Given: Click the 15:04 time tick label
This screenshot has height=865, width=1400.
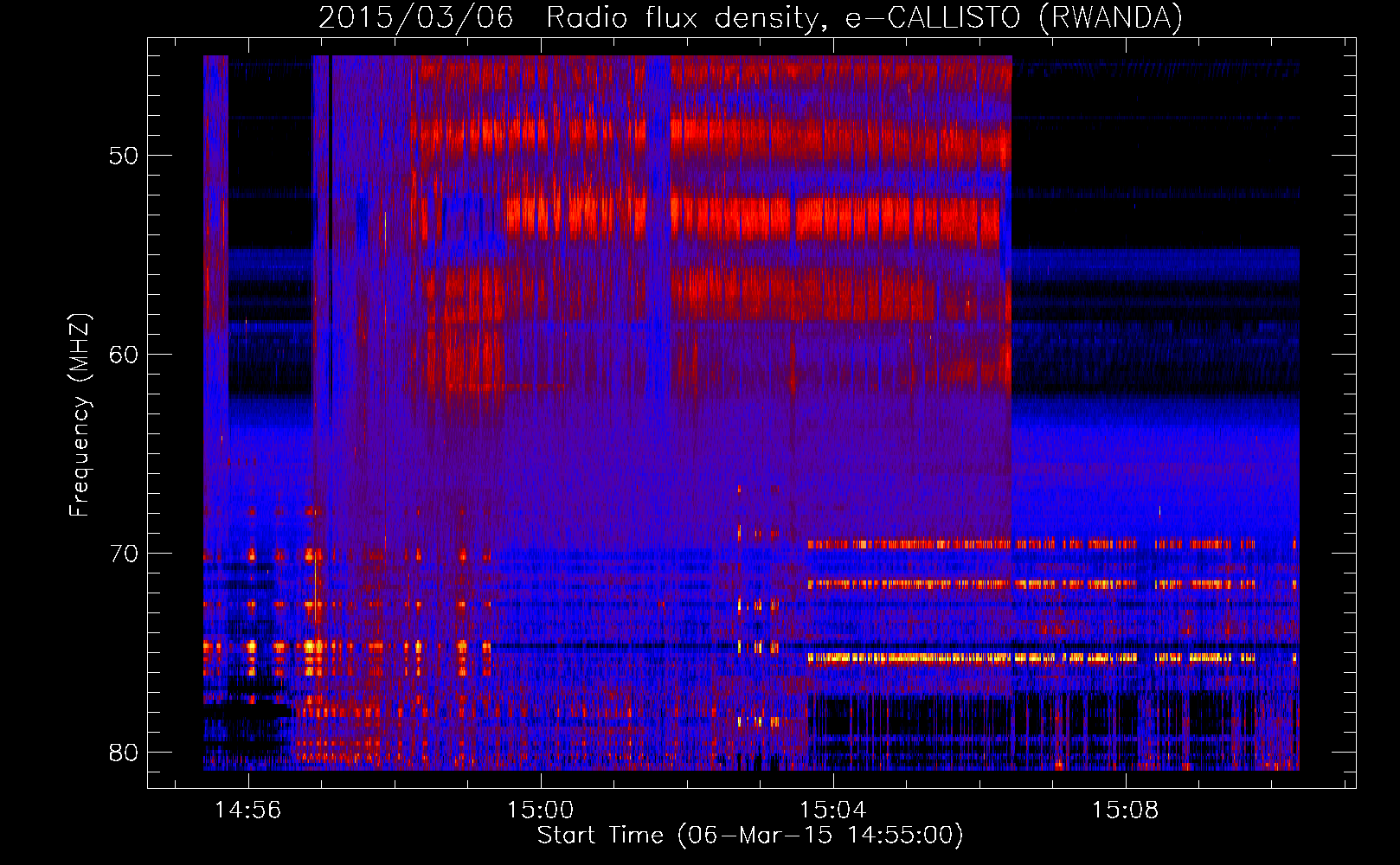Looking at the screenshot, I should click(x=833, y=811).
